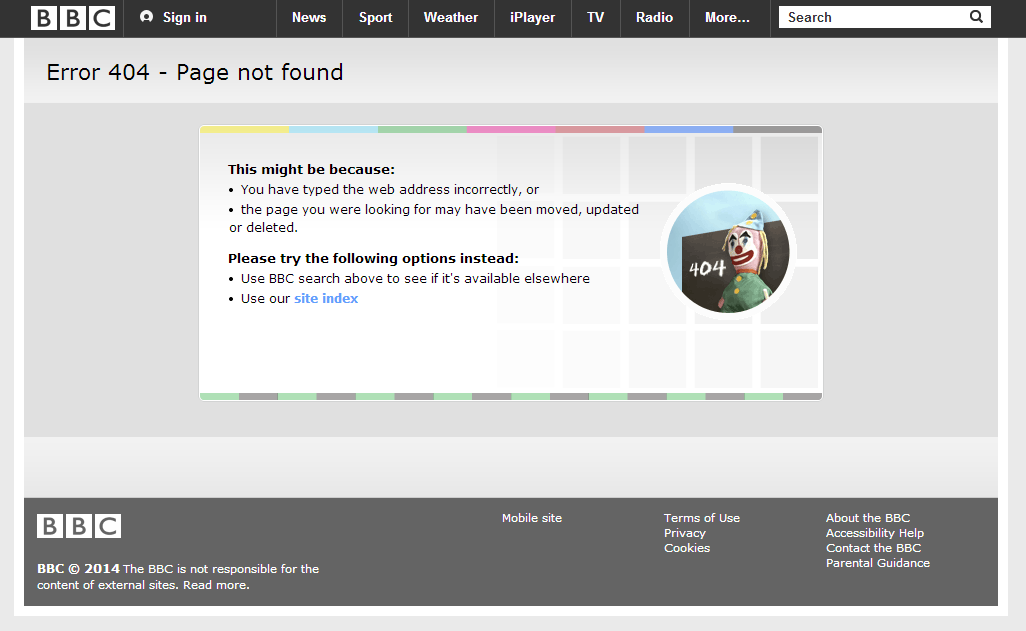Screen dimensions: 1026x631
Task: Open Parental Guidance link
Action: click(x=877, y=563)
